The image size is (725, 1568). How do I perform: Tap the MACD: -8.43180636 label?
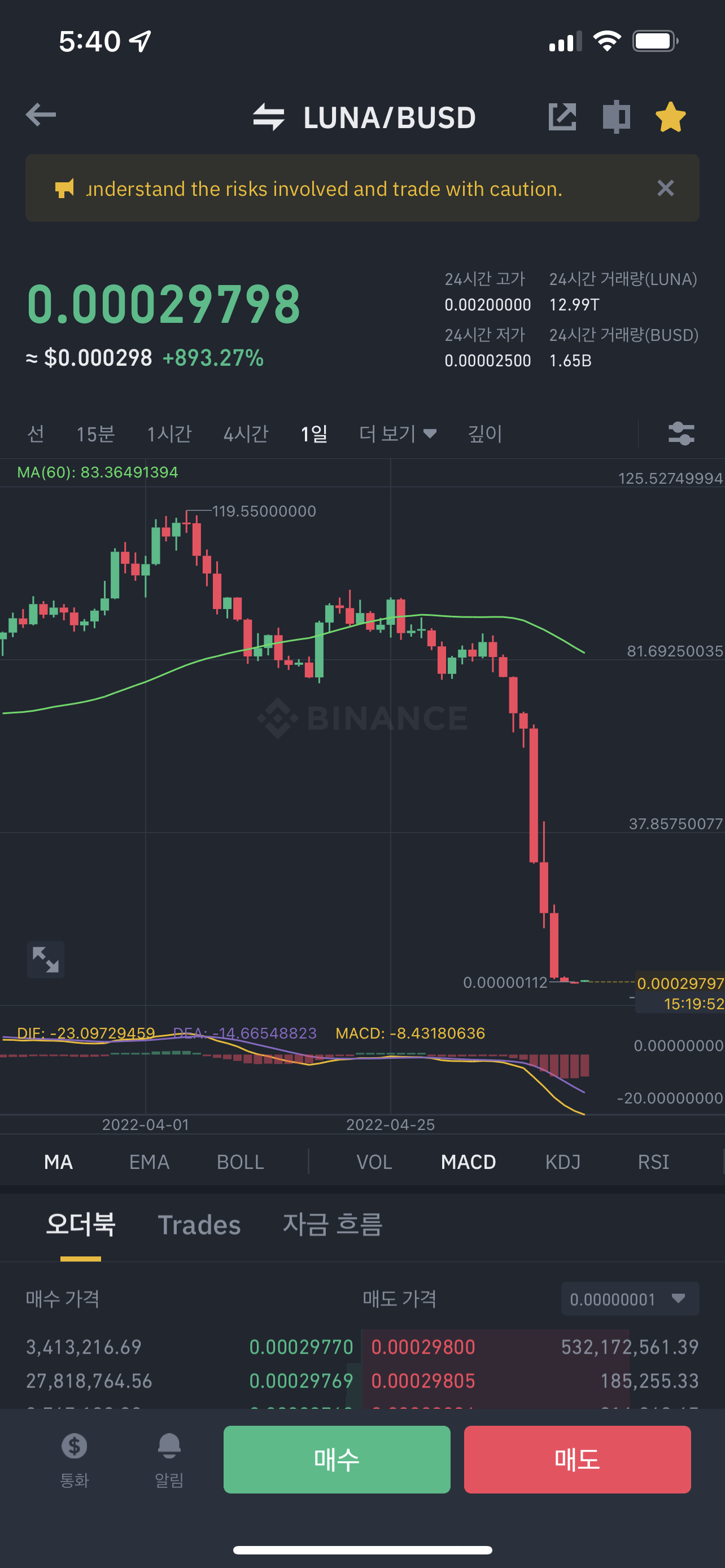pos(410,1033)
